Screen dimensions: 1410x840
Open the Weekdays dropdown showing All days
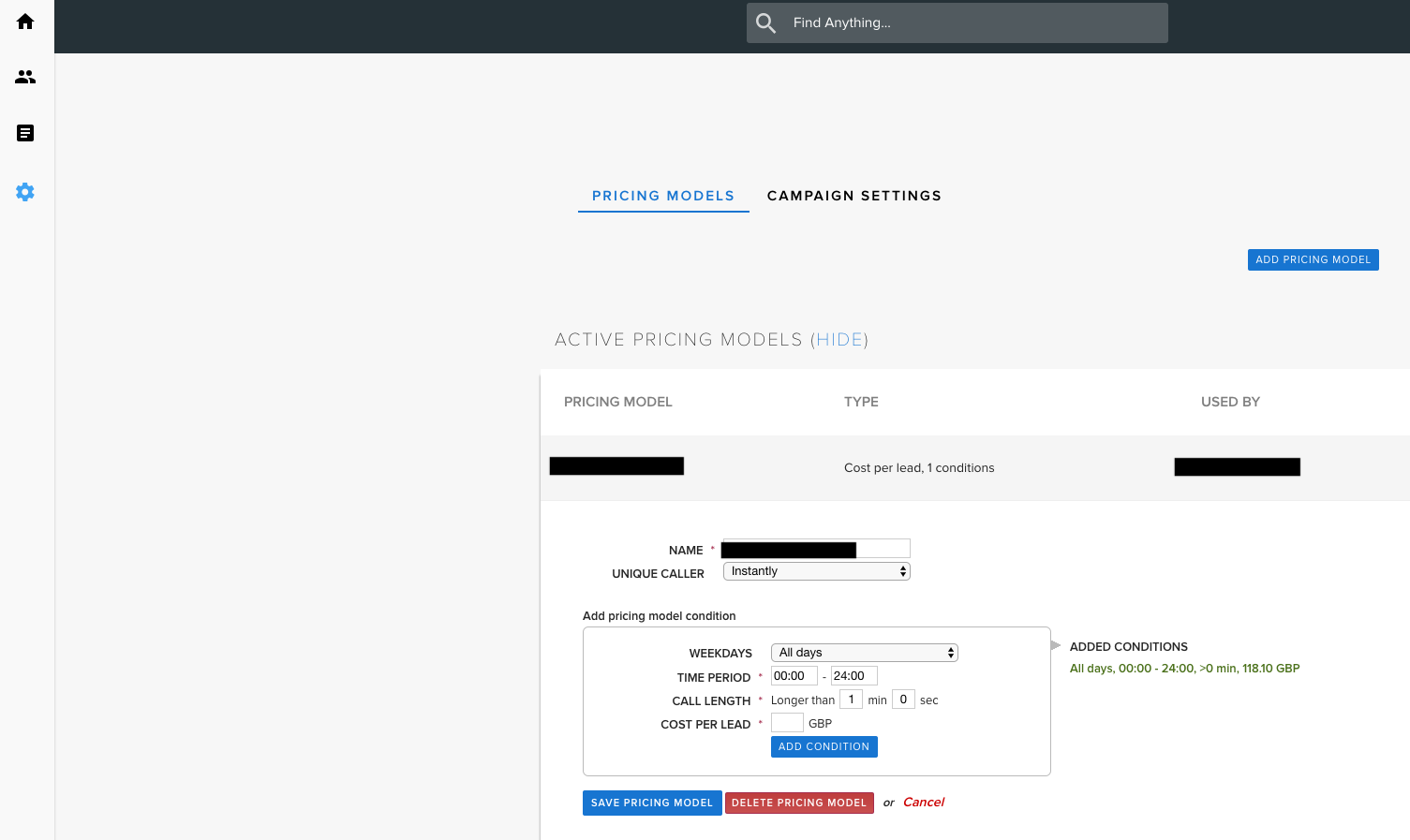coord(863,653)
